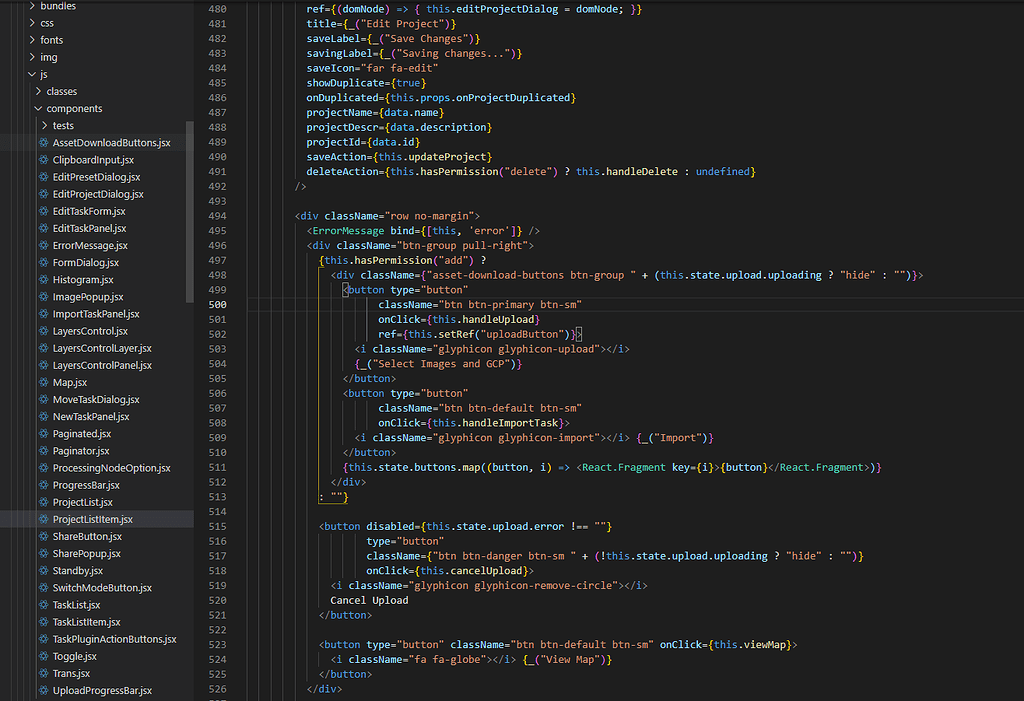Image resolution: width=1024 pixels, height=701 pixels.
Task: Click the React icon beside AssetDownloadButtons.jsx
Action: [43, 143]
